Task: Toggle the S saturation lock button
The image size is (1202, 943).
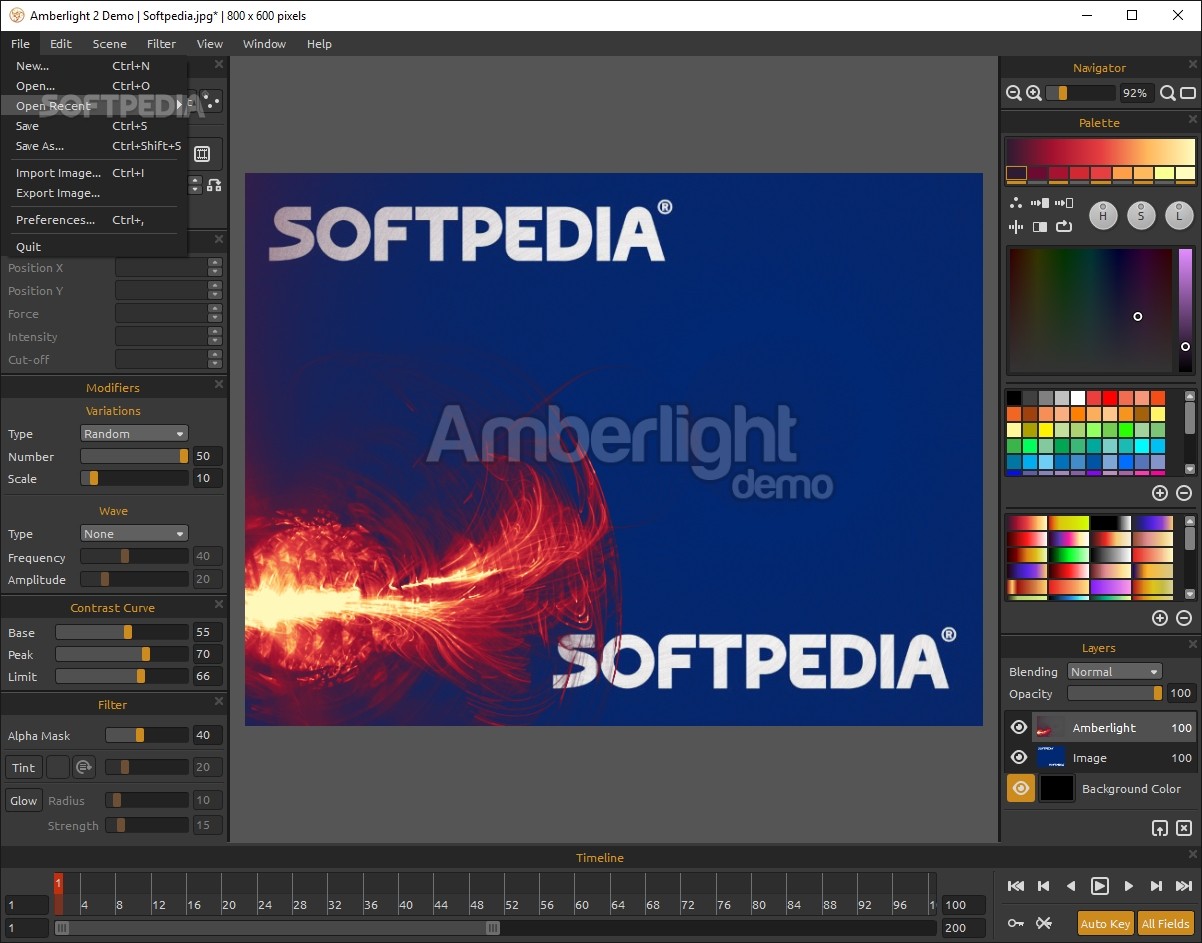Action: [x=1141, y=215]
